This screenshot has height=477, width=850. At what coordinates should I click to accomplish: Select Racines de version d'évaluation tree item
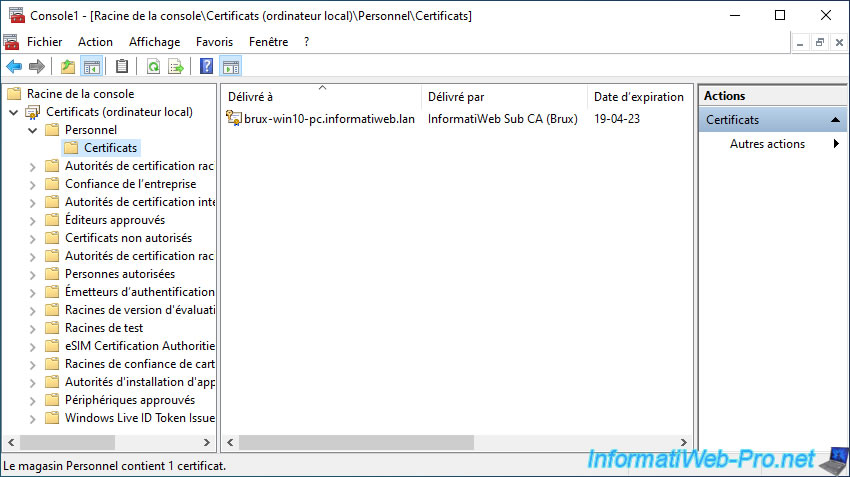pos(140,310)
